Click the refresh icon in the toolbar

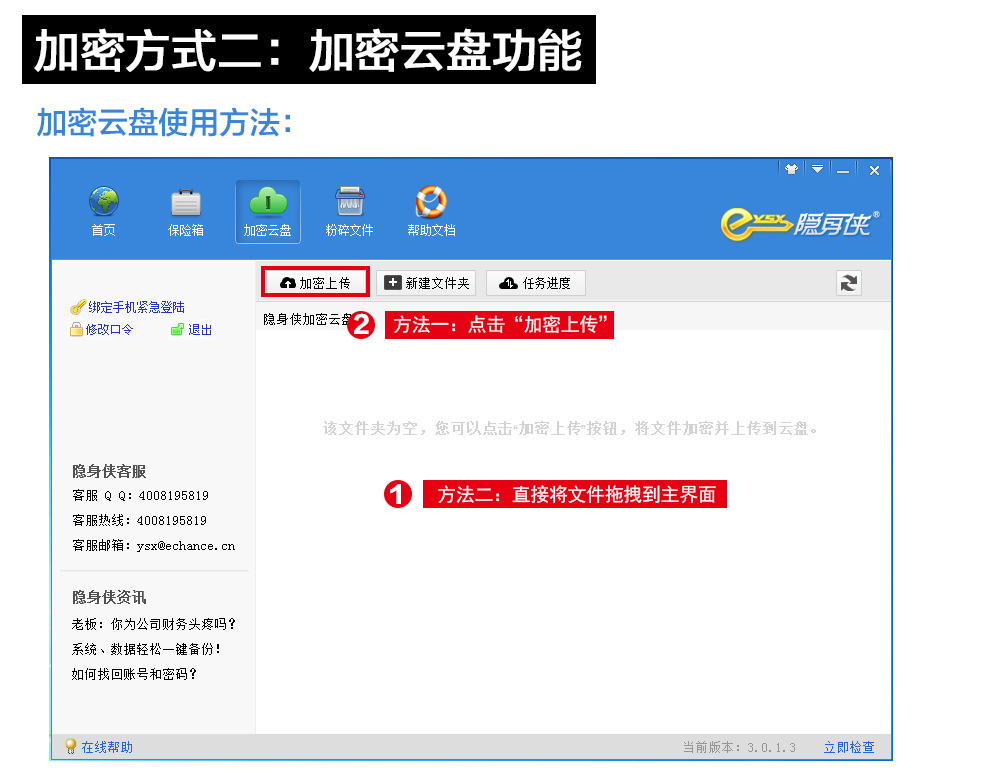pos(849,283)
